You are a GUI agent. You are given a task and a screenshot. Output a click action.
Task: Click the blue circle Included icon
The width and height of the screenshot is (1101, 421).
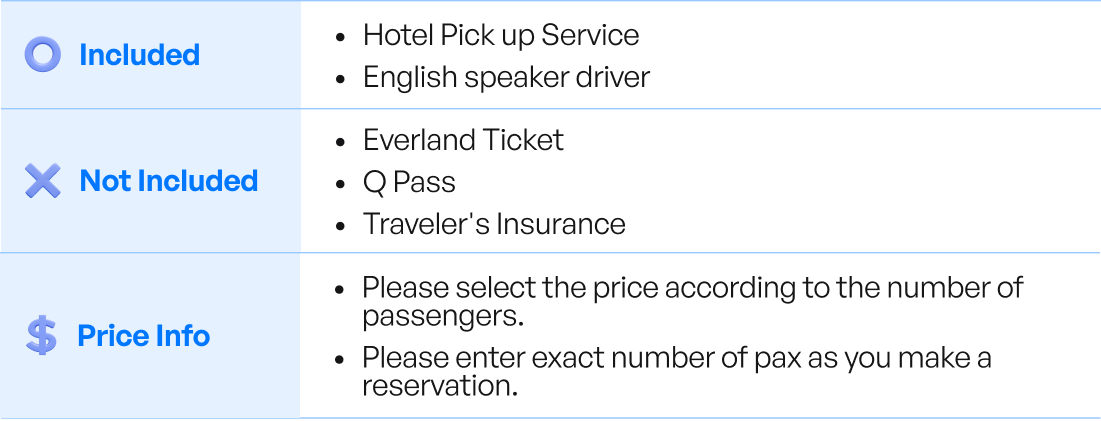click(x=43, y=55)
